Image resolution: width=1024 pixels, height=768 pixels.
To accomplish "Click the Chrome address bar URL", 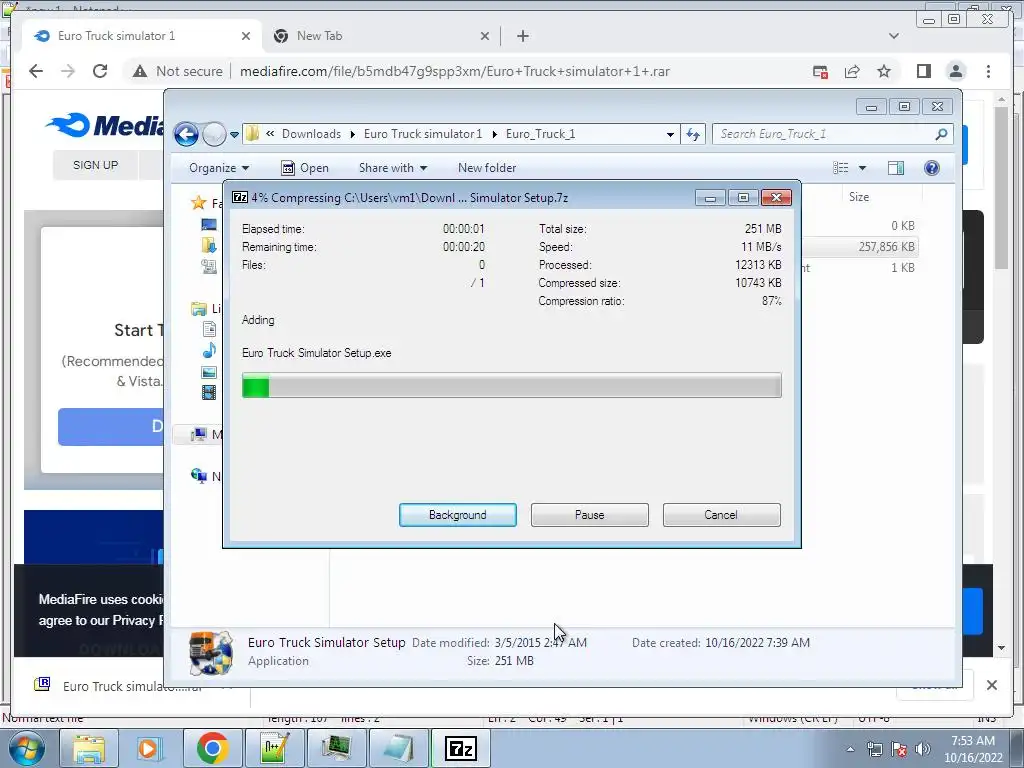I will tap(455, 71).
